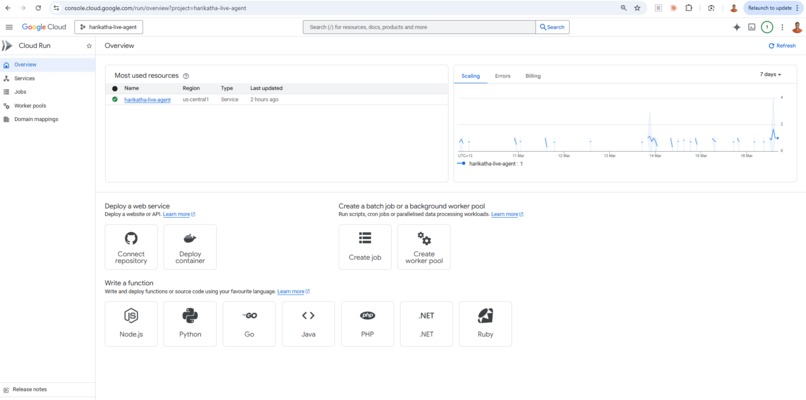The width and height of the screenshot is (806, 400).
Task: Open the Google account avatar in the console header
Action: [797, 27]
